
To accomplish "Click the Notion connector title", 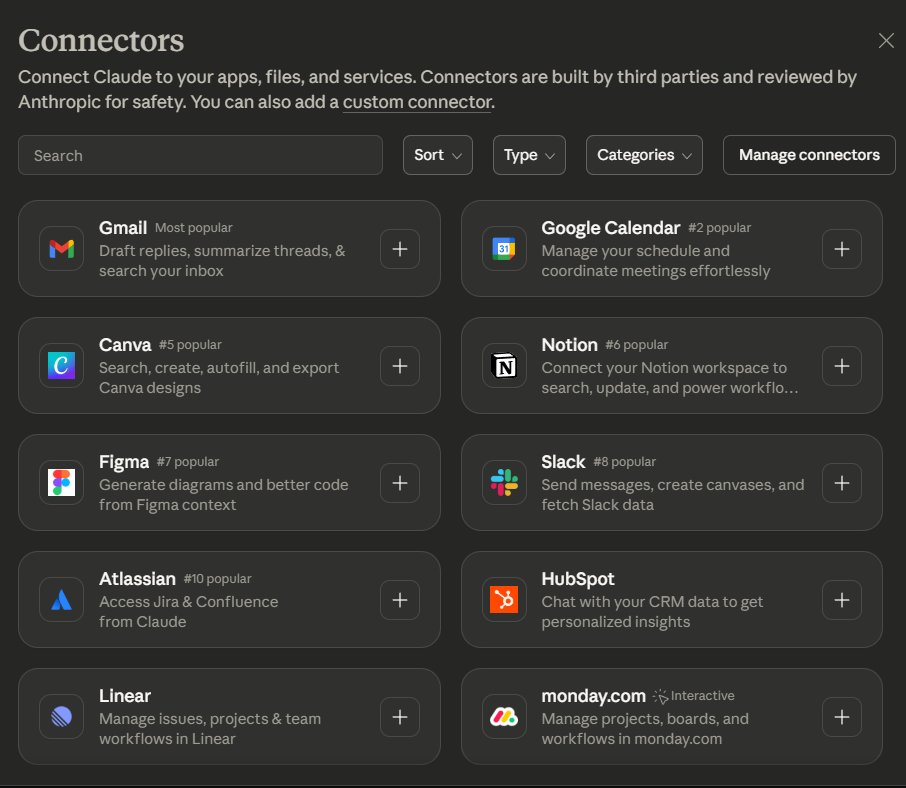I will [569, 345].
